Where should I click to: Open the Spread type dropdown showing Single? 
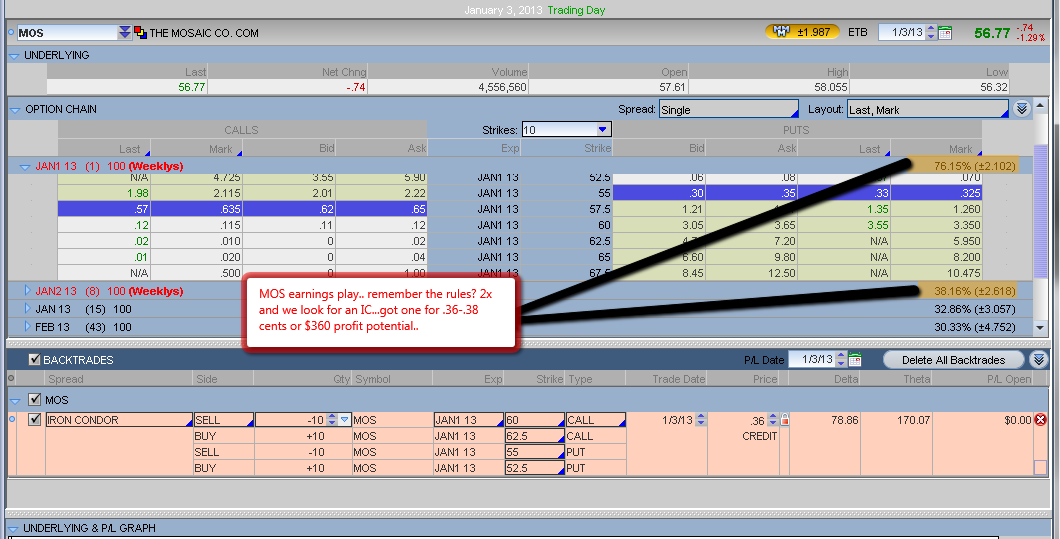(728, 110)
